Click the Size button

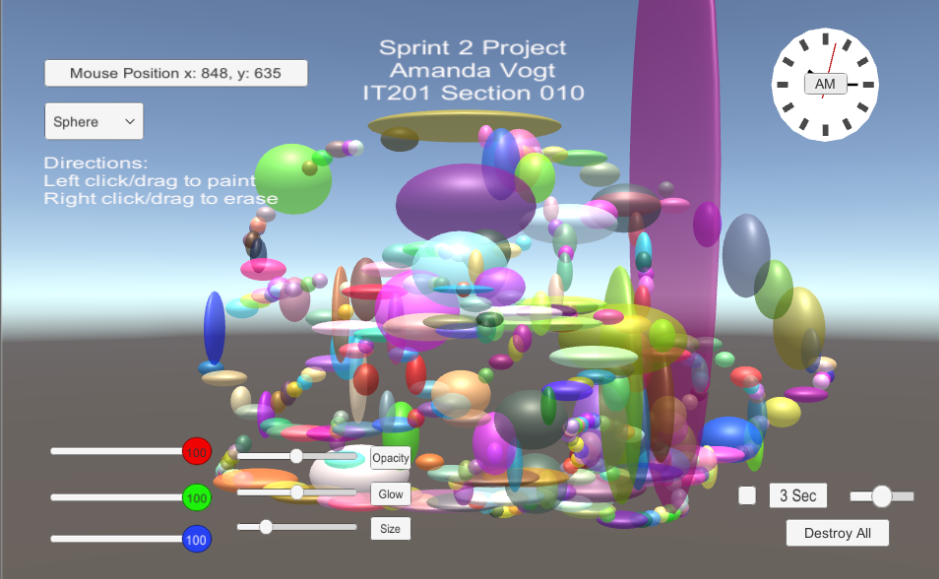(390, 529)
